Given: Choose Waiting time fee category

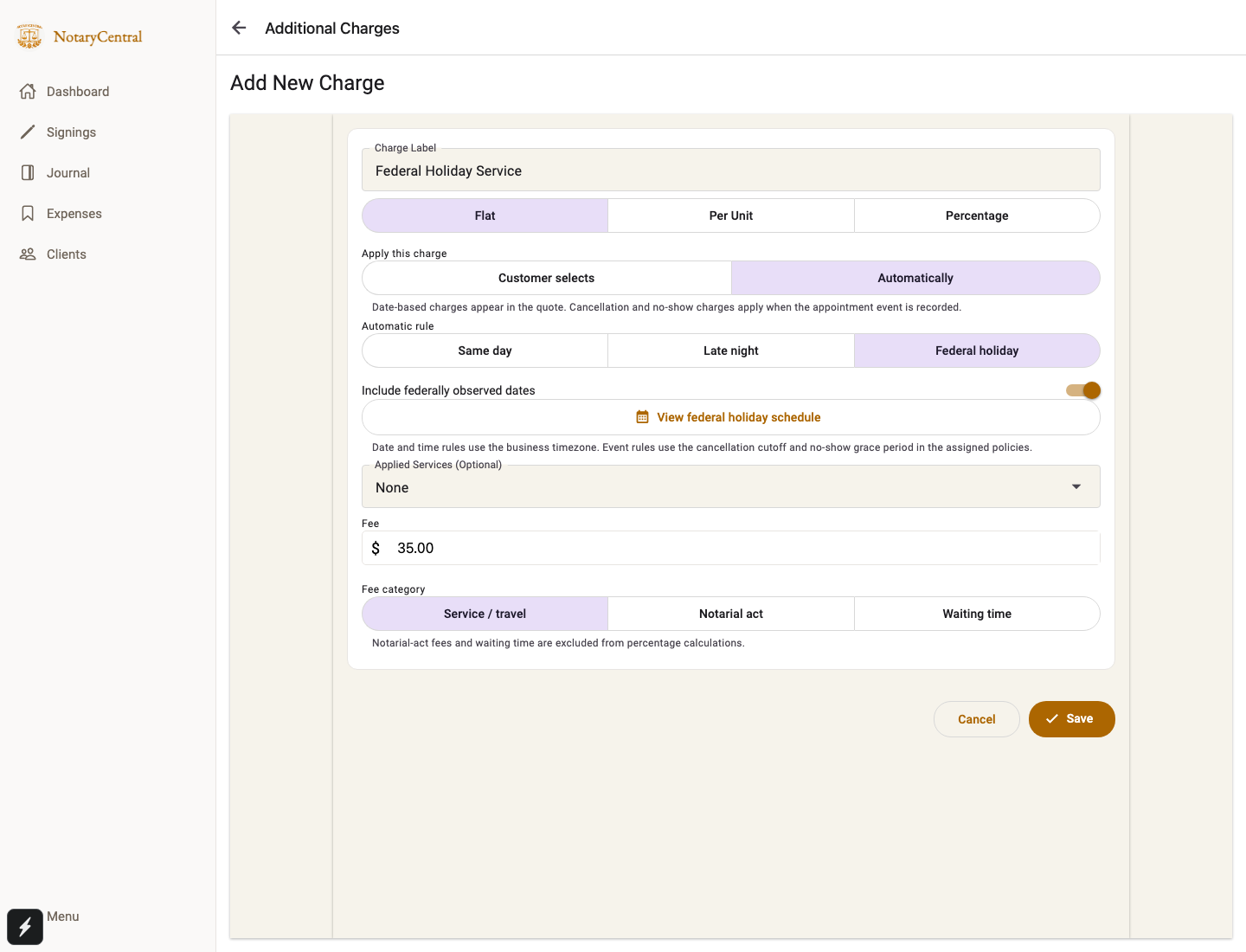Looking at the screenshot, I should point(977,614).
